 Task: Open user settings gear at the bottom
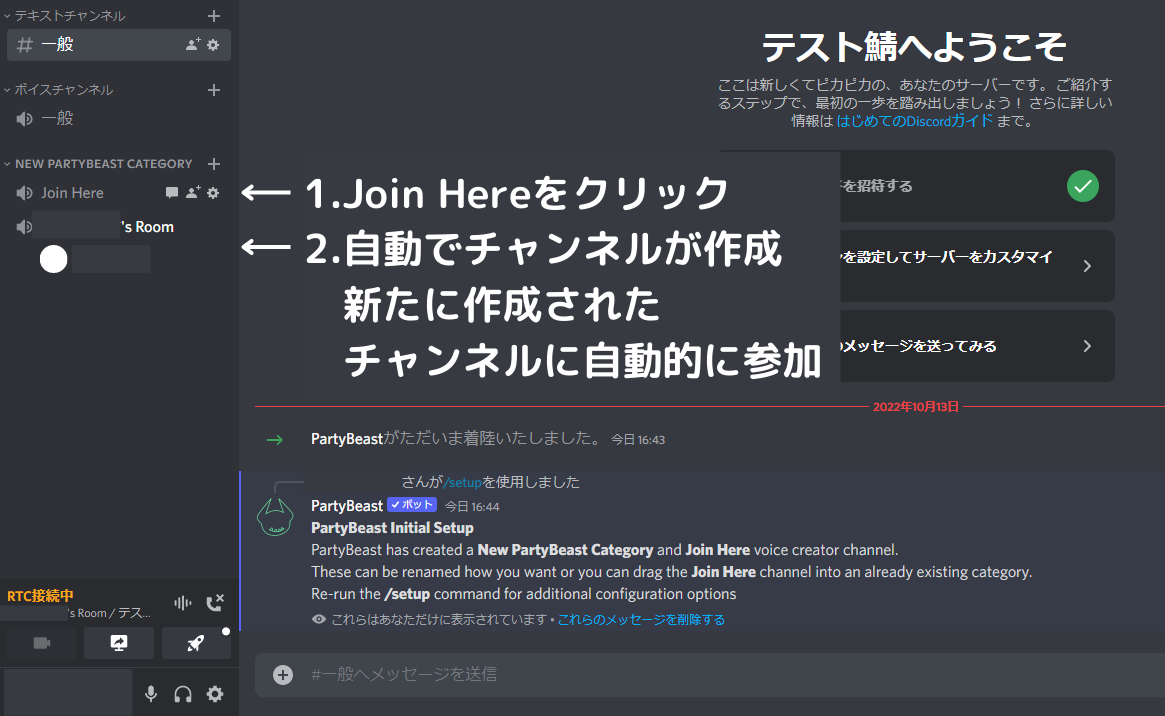[x=215, y=693]
